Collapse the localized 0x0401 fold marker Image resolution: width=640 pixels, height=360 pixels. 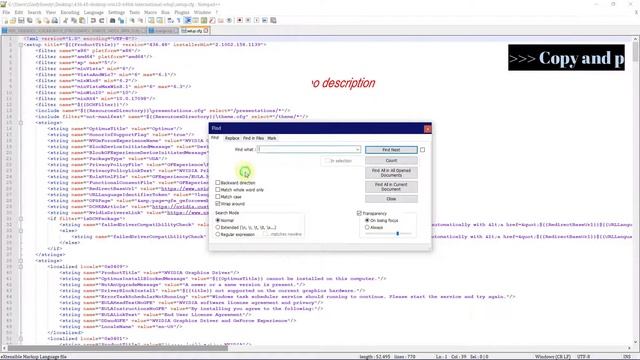click(x=21, y=339)
